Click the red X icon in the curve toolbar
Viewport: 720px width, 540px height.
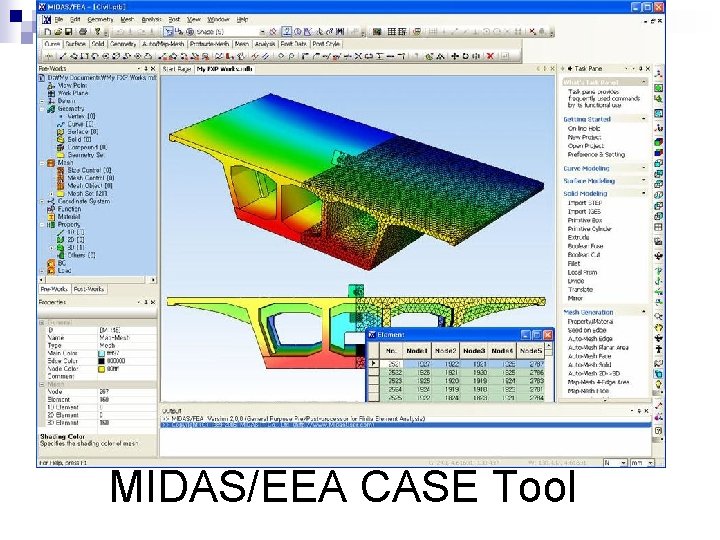(490, 56)
